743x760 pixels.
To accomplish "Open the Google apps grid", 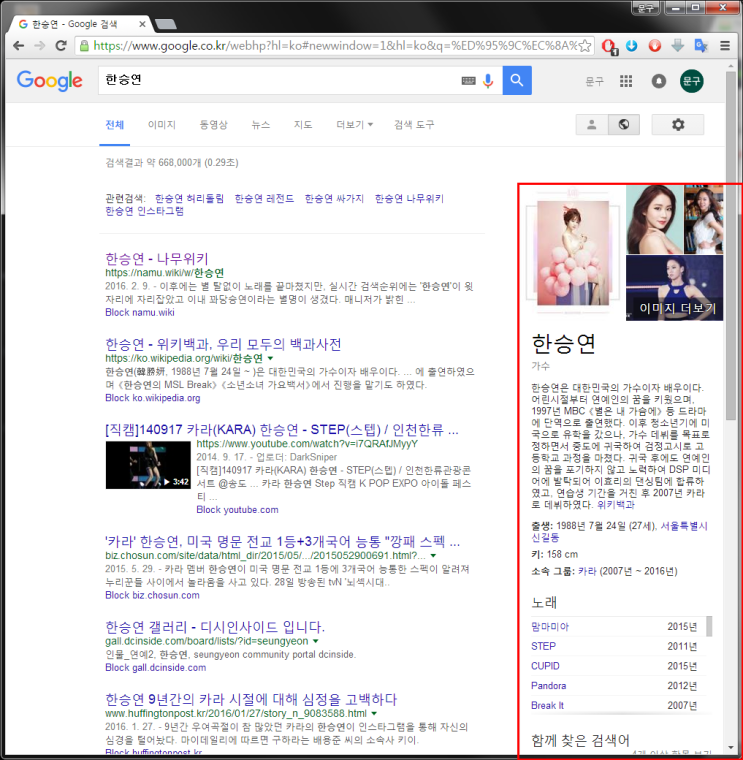I will point(626,81).
